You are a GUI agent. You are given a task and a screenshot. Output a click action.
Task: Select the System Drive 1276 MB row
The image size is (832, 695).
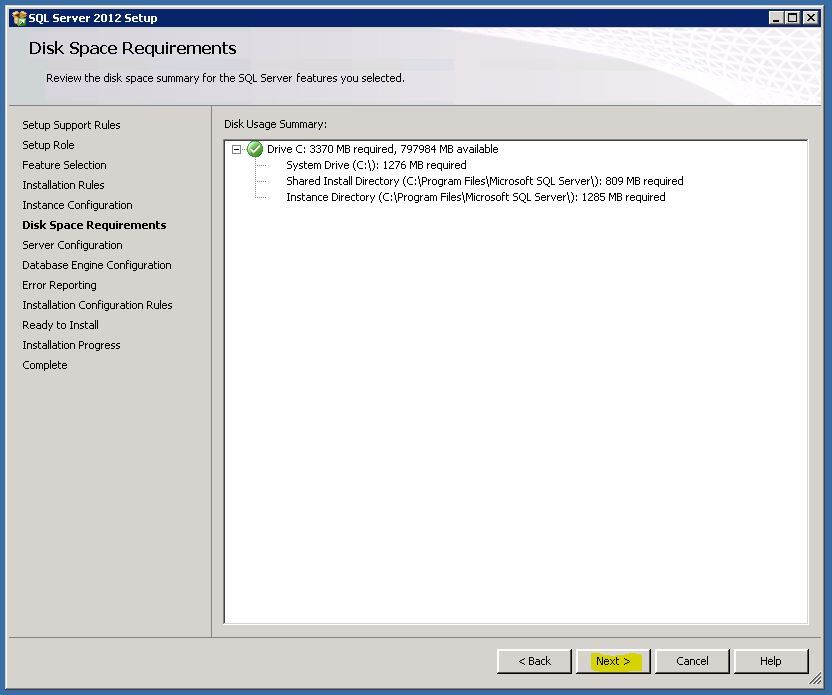pyautogui.click(x=376, y=165)
